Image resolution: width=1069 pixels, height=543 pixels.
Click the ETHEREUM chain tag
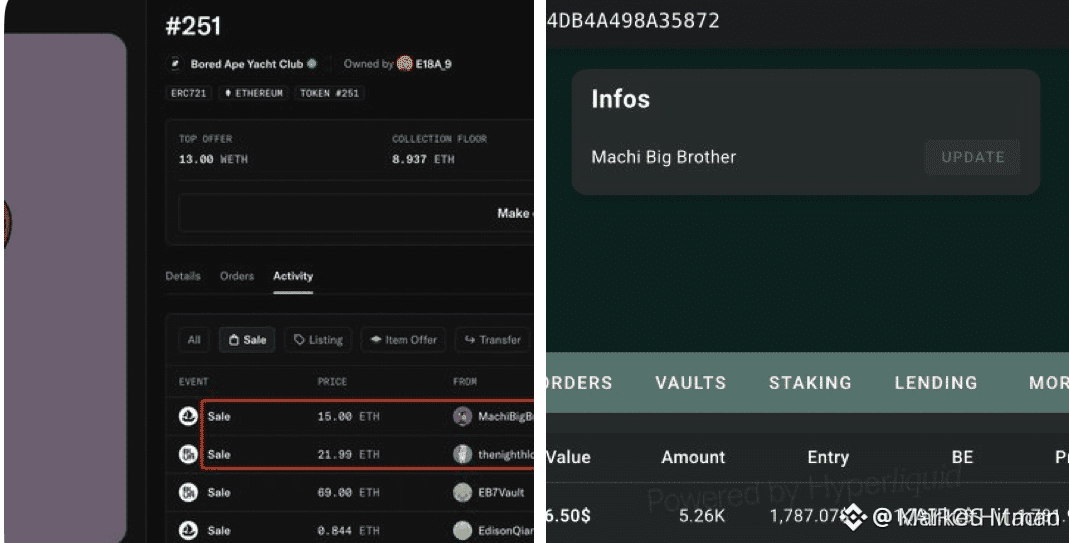pyautogui.click(x=254, y=93)
